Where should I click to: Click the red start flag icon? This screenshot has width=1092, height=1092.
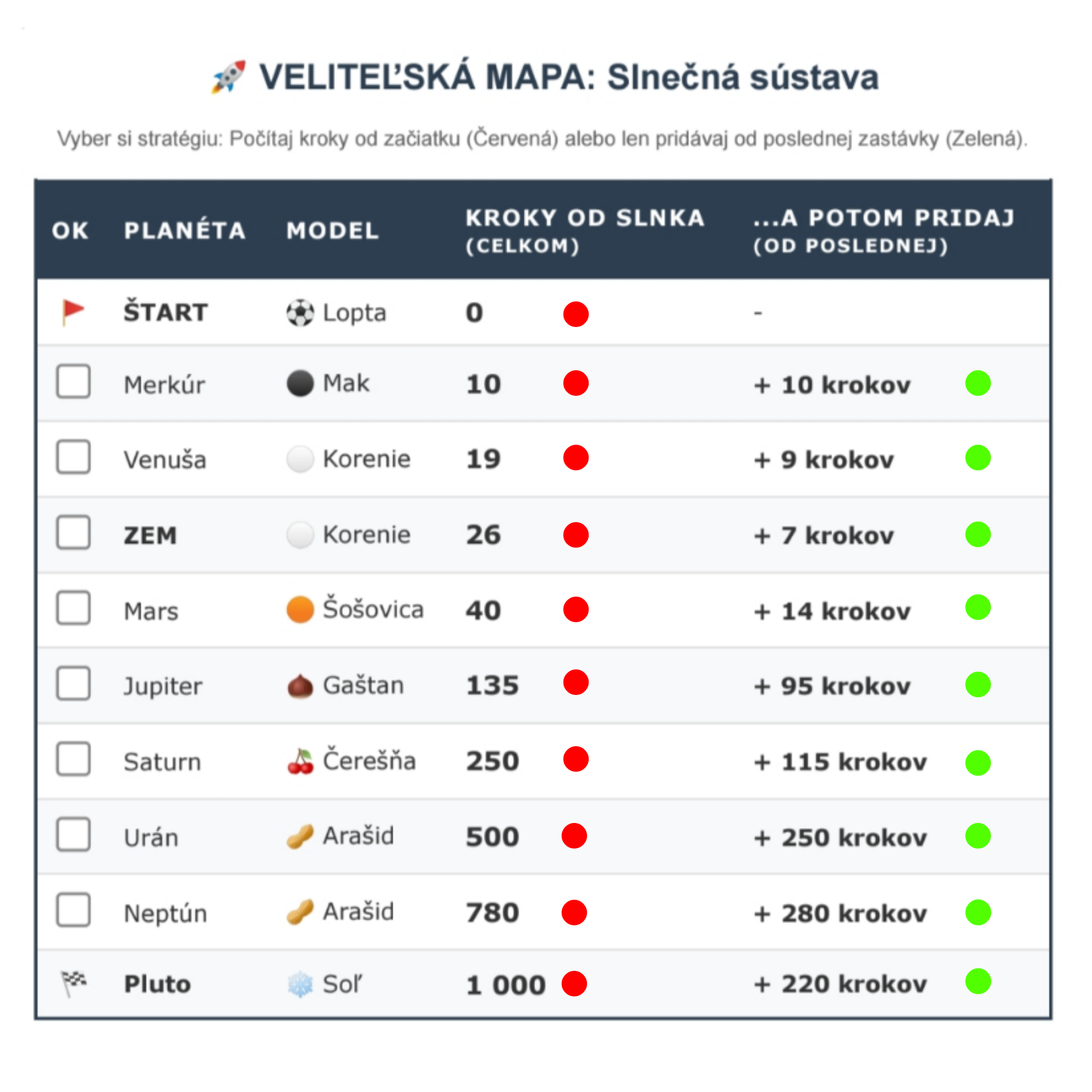tap(72, 312)
